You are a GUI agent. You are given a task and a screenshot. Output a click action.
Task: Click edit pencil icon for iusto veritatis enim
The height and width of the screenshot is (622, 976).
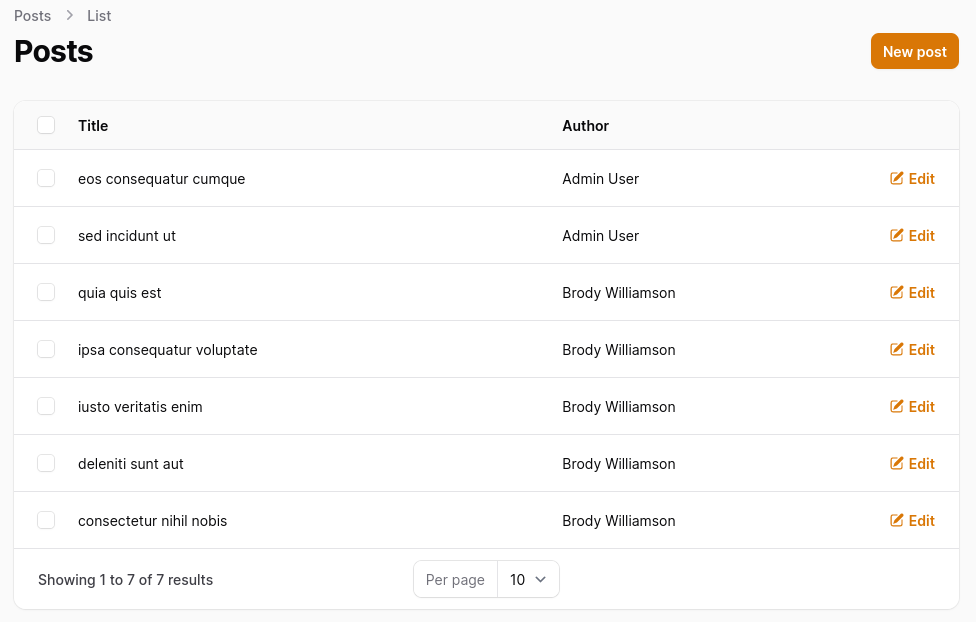896,407
